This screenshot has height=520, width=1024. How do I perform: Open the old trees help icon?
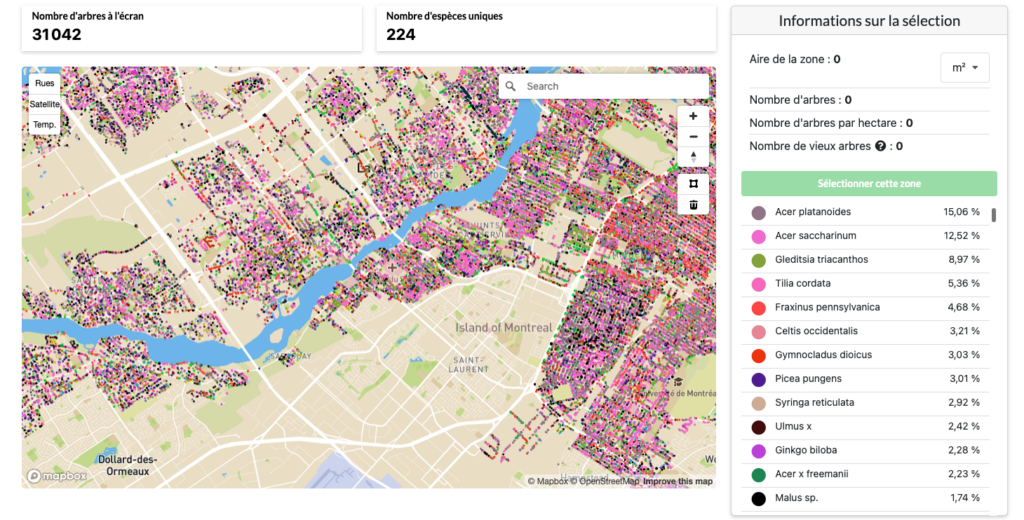pyautogui.click(x=880, y=146)
